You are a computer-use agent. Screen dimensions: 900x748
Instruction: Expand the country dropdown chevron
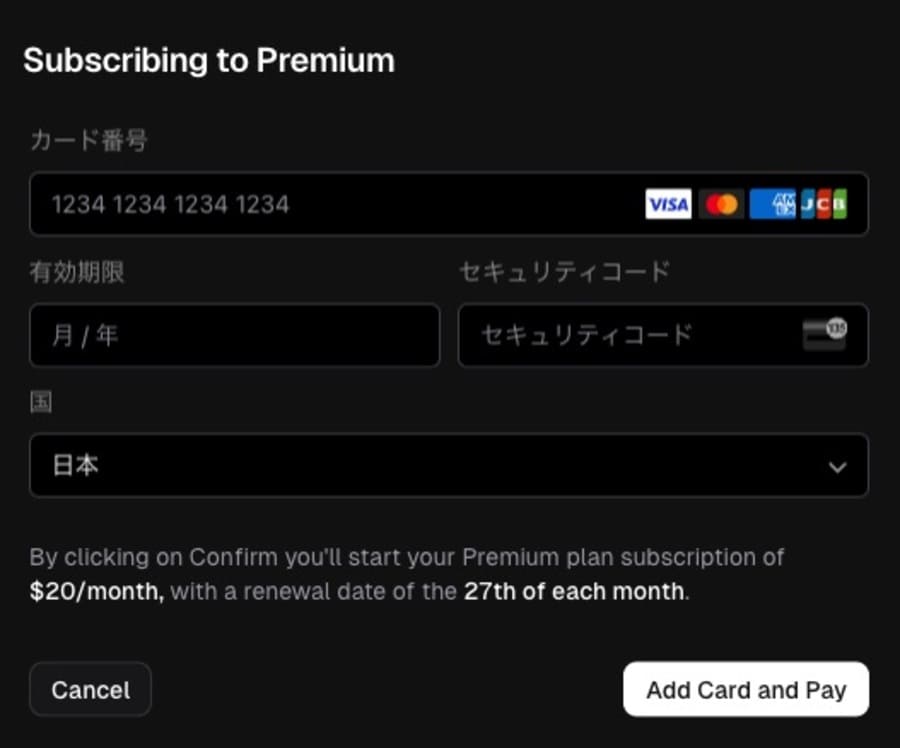[837, 467]
